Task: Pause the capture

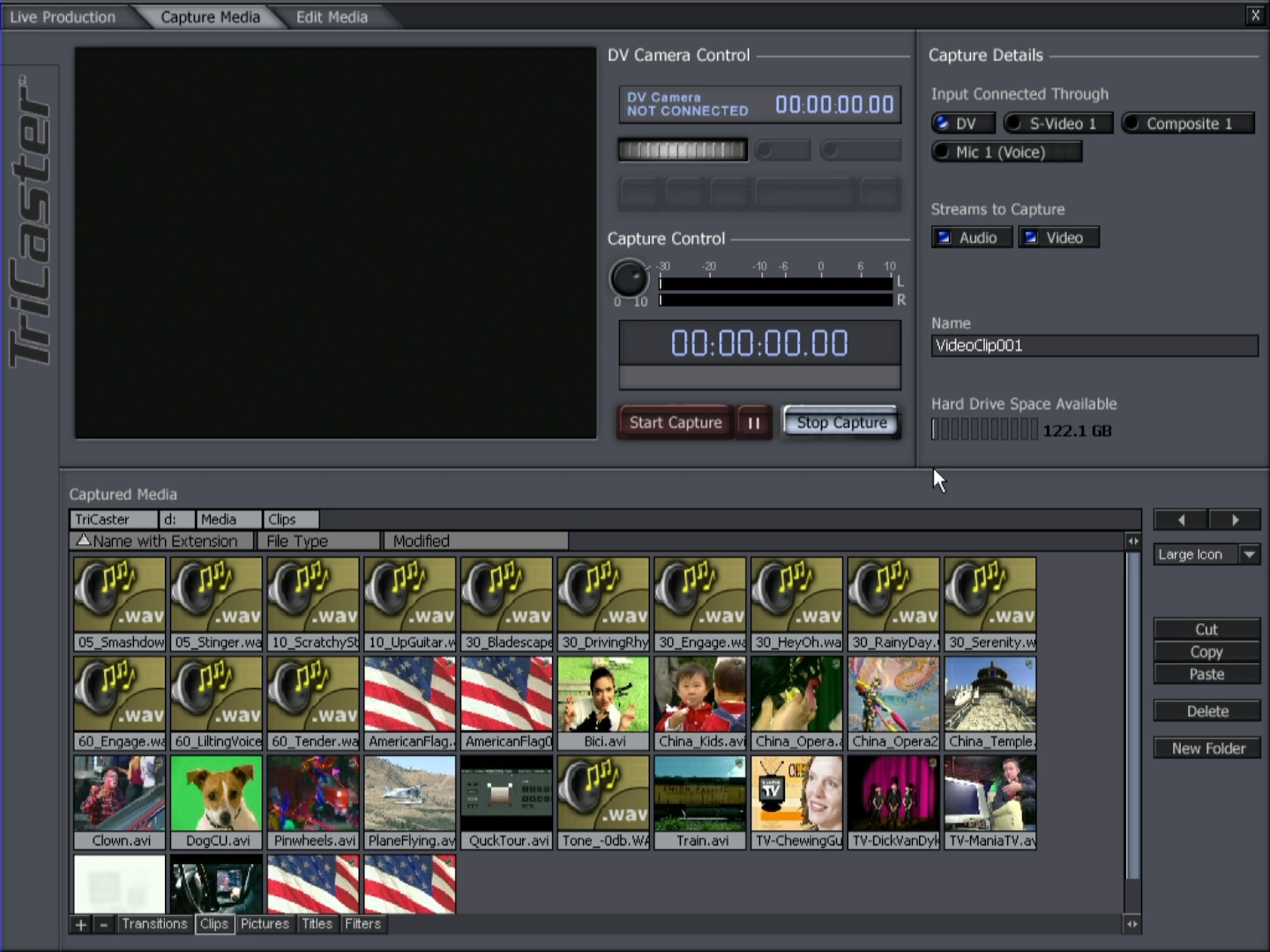Action: click(754, 422)
